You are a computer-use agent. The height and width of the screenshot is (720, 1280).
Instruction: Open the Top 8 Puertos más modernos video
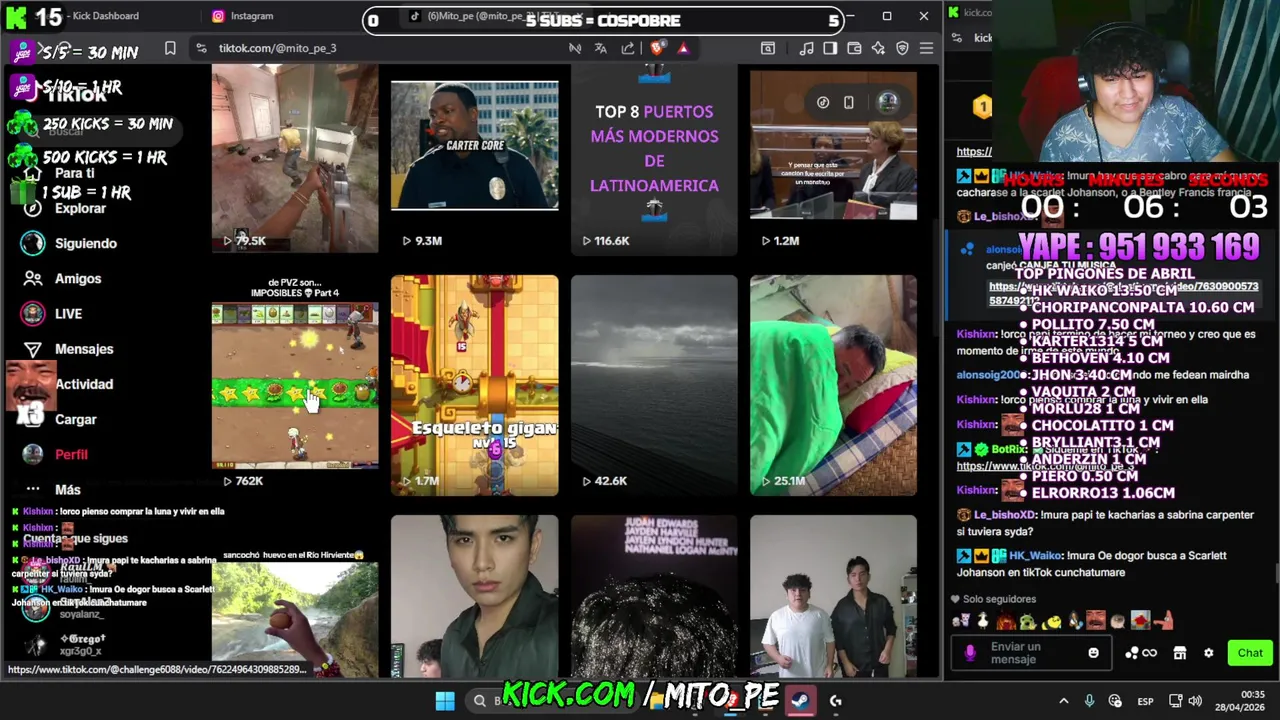[x=654, y=160]
